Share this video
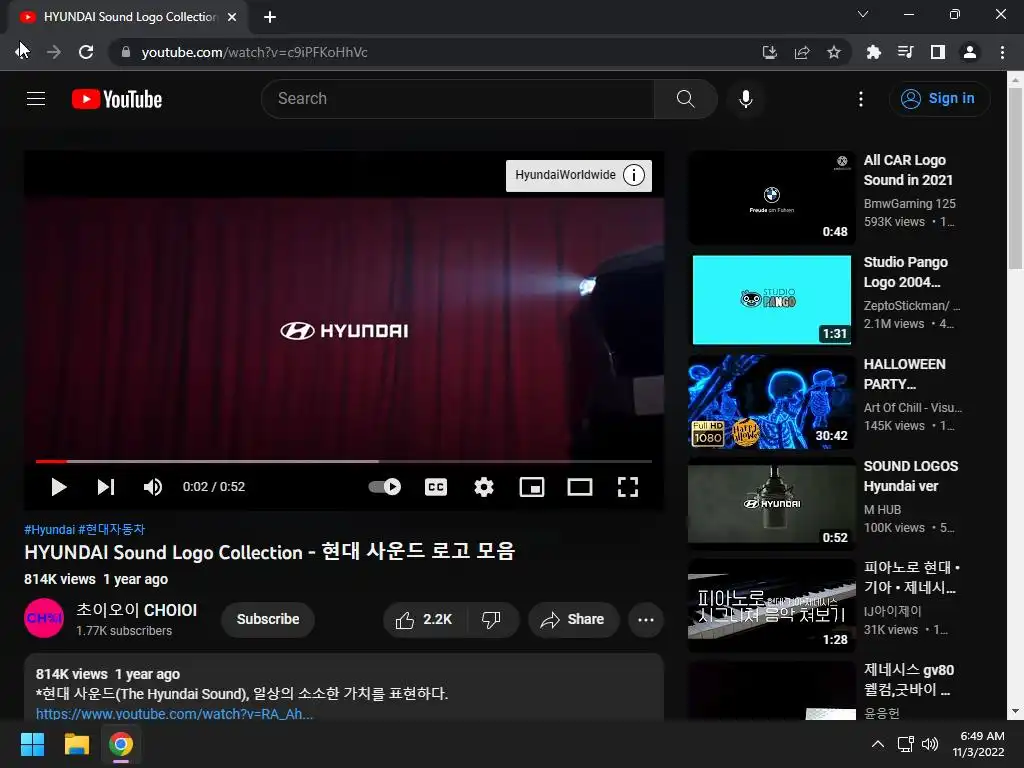This screenshot has height=768, width=1024. 573,620
